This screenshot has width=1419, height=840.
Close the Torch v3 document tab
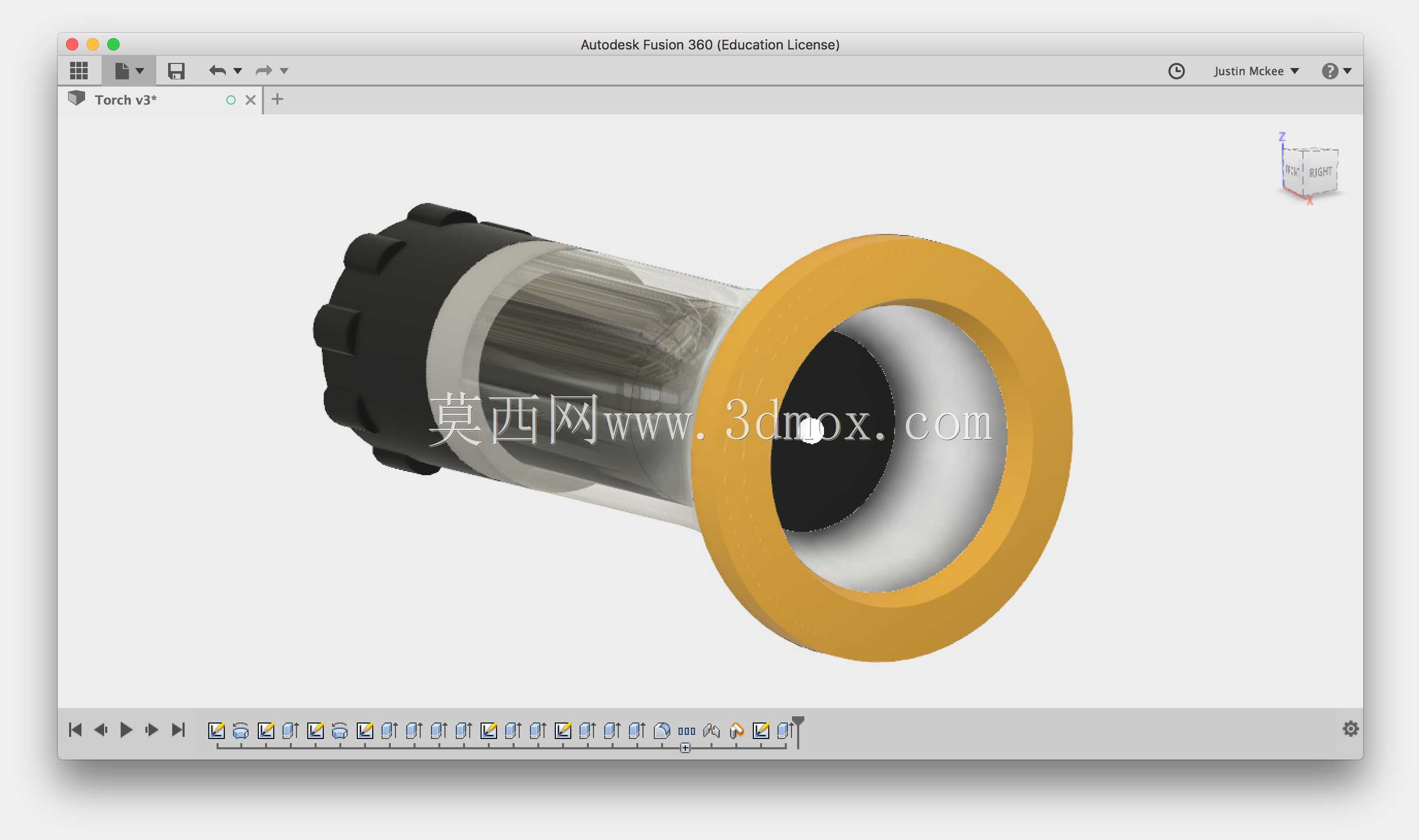pyautogui.click(x=250, y=100)
